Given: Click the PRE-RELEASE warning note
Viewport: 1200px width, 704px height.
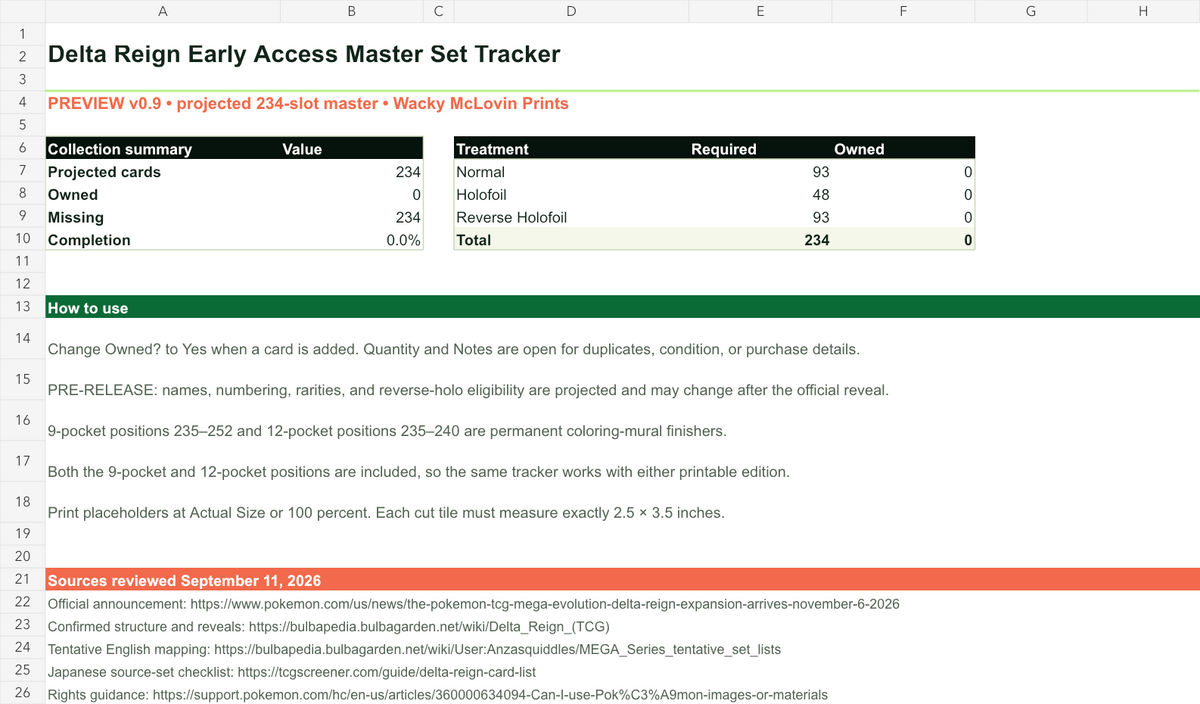Looking at the screenshot, I should (467, 390).
